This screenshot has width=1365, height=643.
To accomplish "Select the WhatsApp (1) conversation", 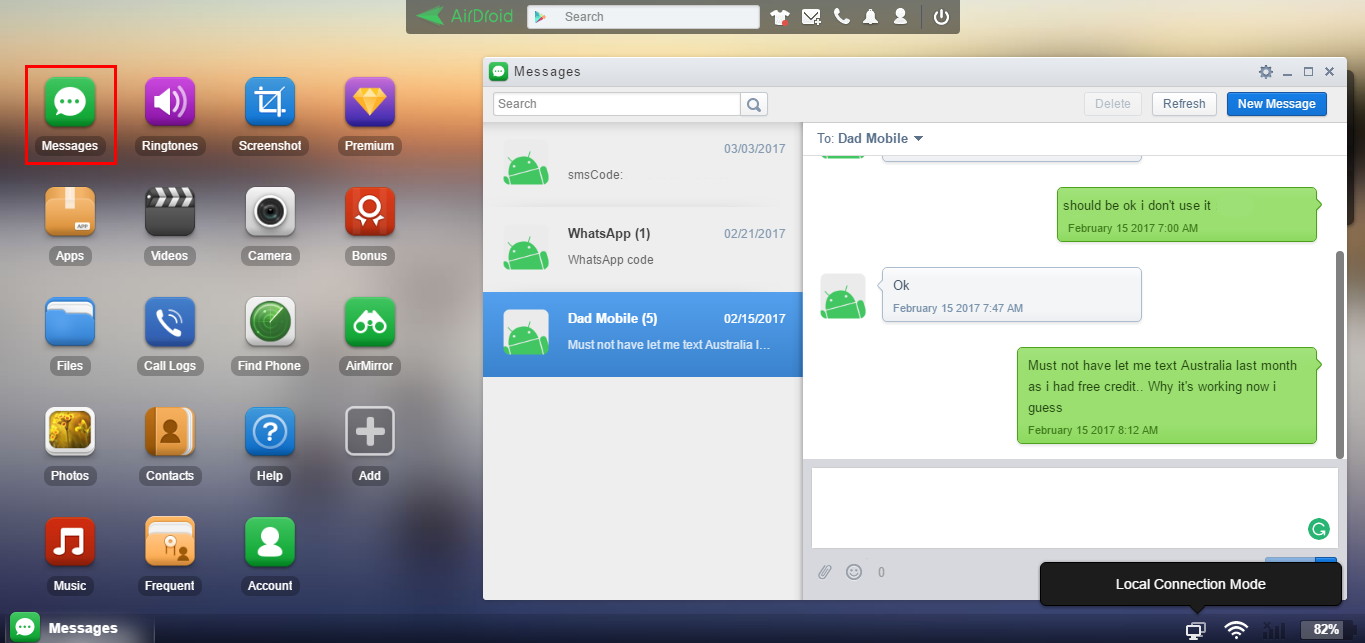I will coord(643,250).
